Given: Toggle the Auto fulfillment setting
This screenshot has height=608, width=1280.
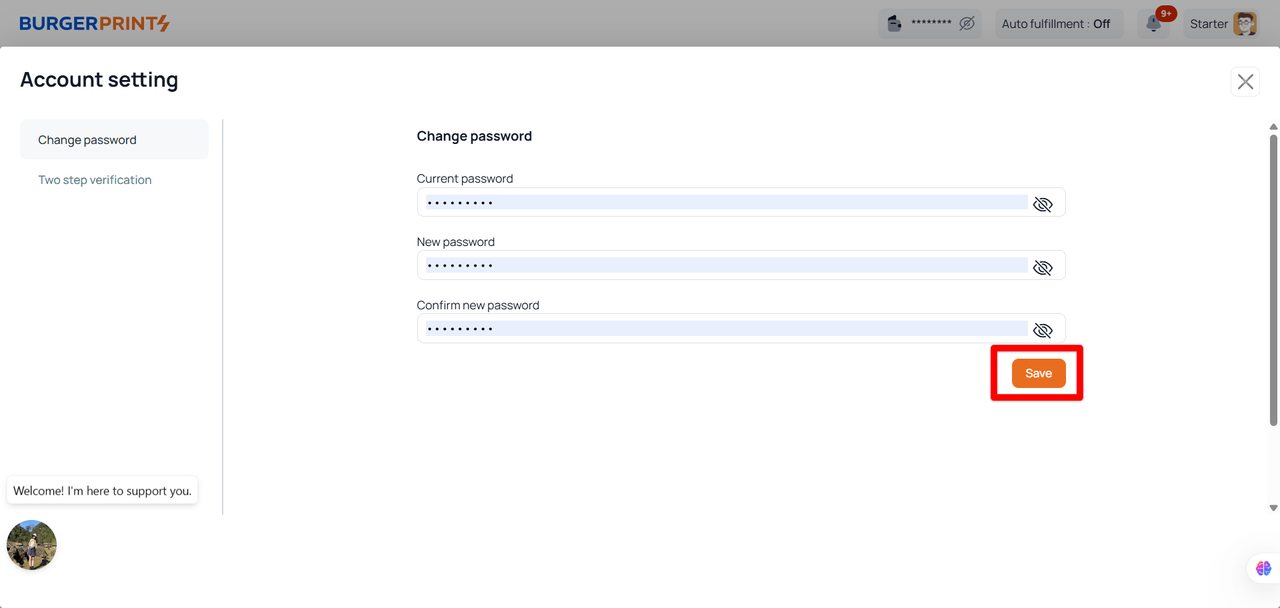Looking at the screenshot, I should tap(1057, 24).
